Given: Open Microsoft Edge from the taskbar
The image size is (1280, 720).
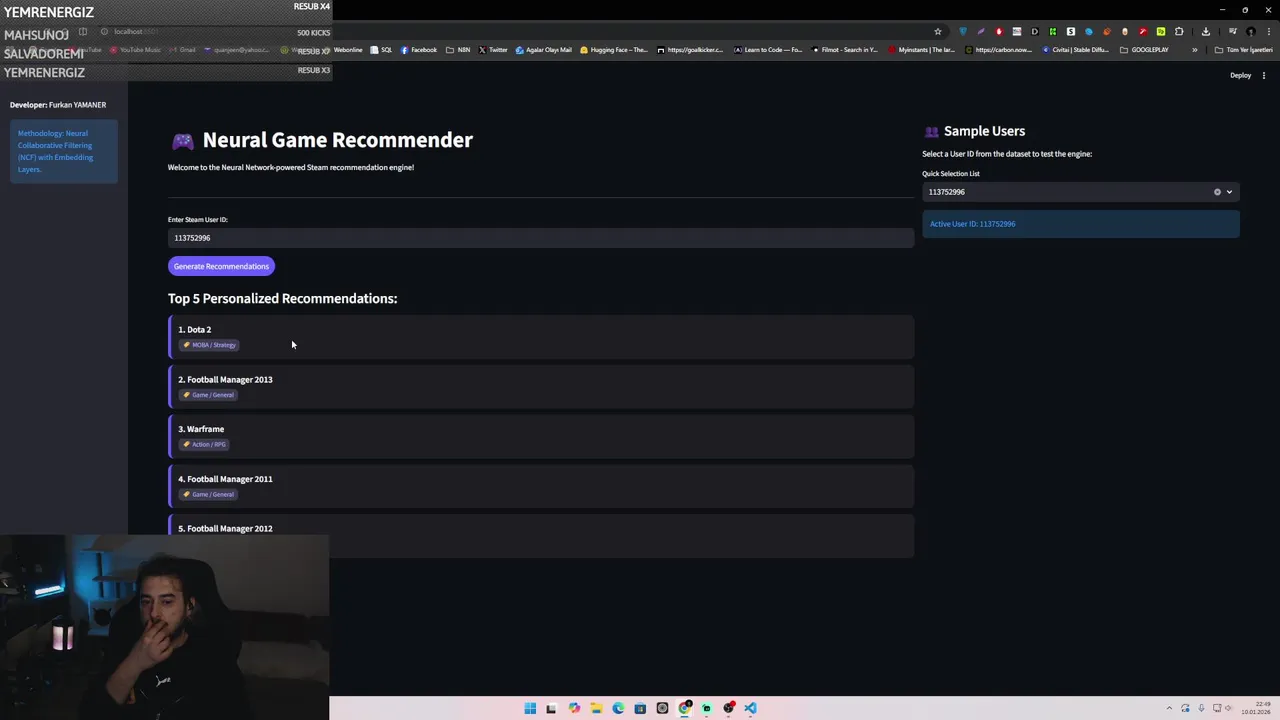Looking at the screenshot, I should pos(618,708).
